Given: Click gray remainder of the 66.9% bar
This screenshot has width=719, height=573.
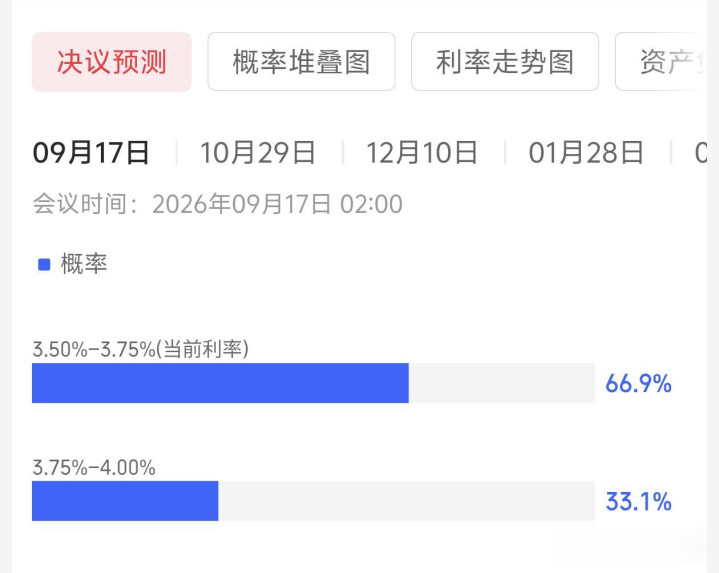Looking at the screenshot, I should click(x=502, y=383).
